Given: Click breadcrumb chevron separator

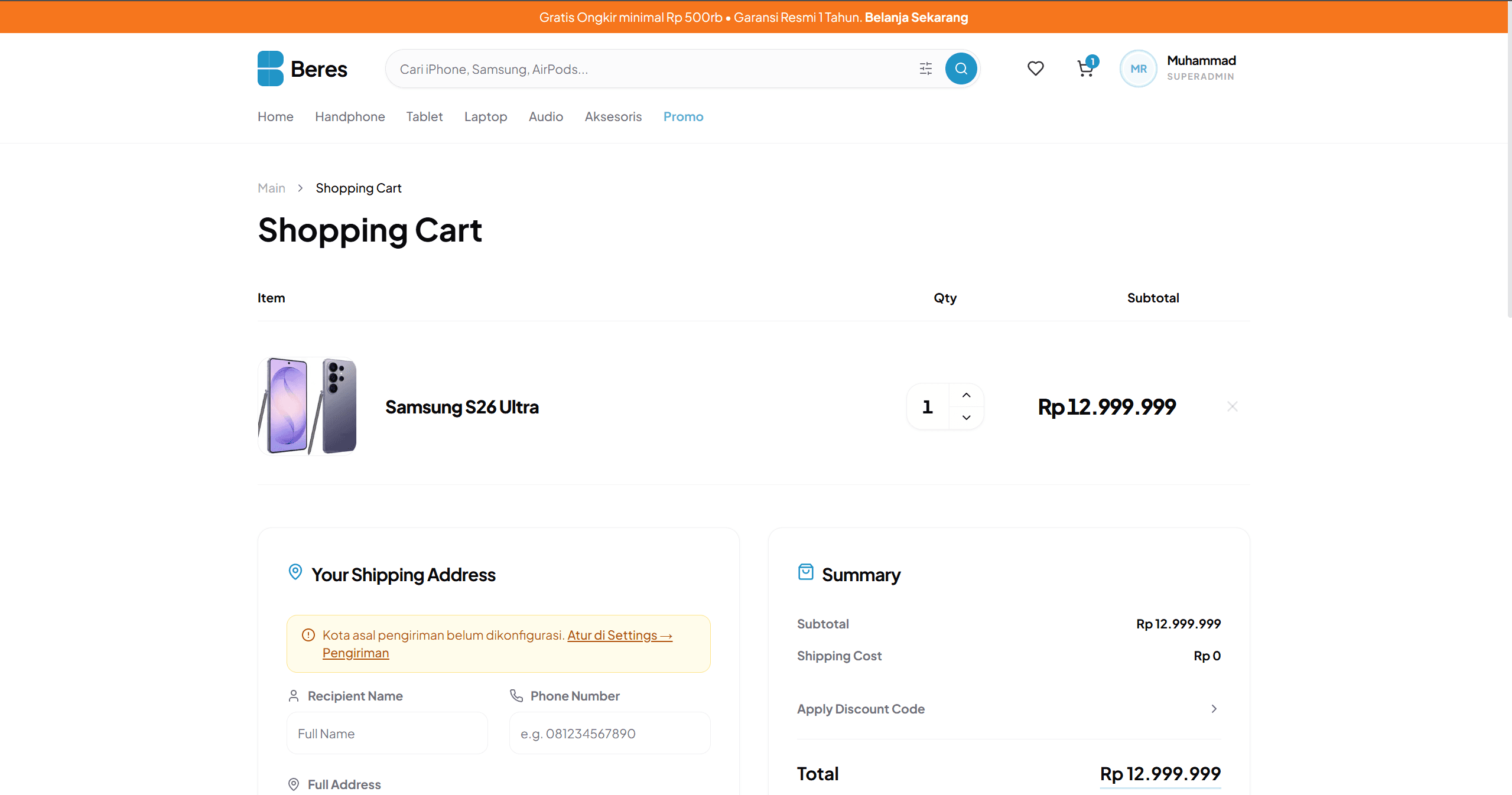Looking at the screenshot, I should (300, 188).
